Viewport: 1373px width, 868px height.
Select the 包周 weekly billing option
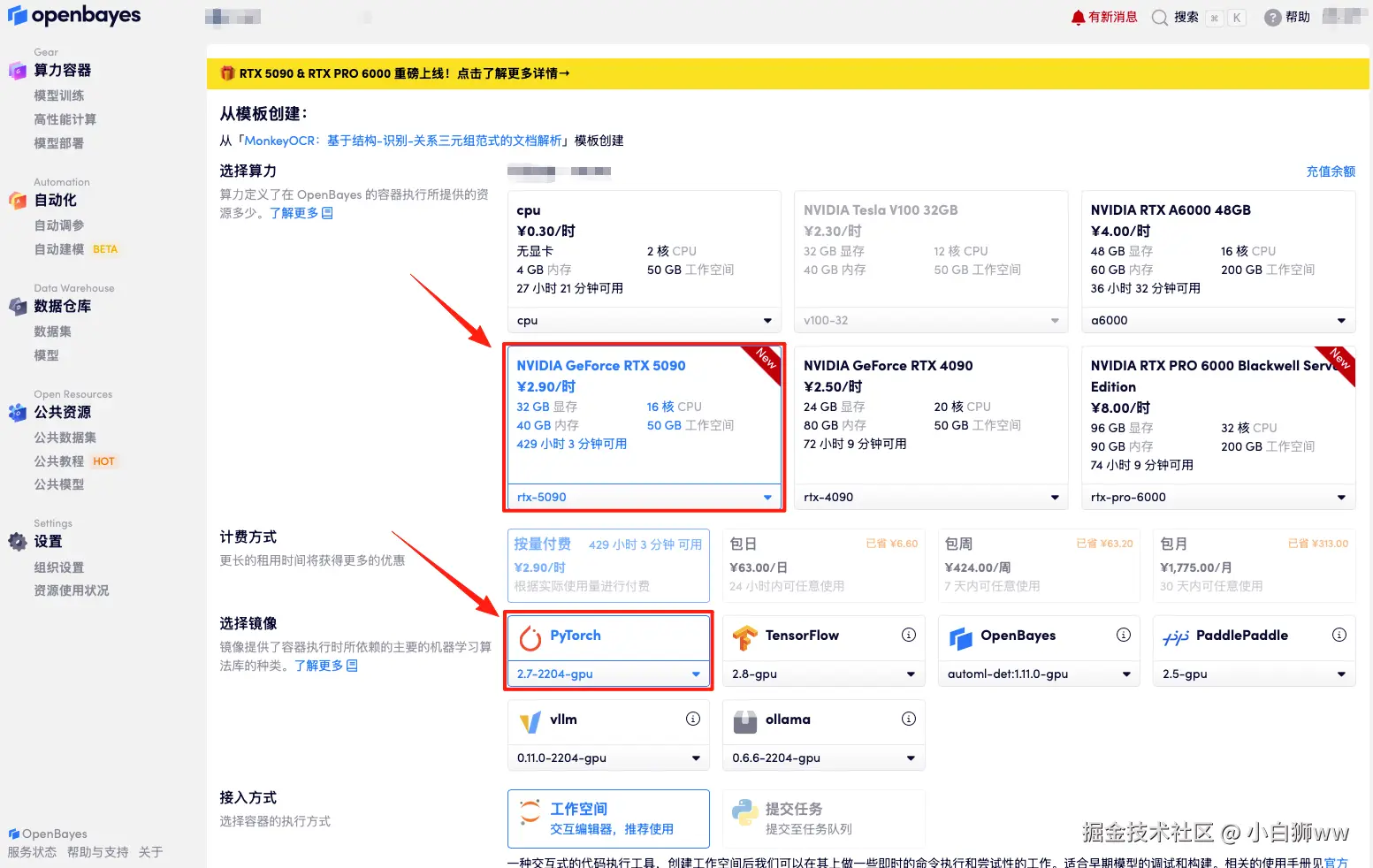[1039, 566]
